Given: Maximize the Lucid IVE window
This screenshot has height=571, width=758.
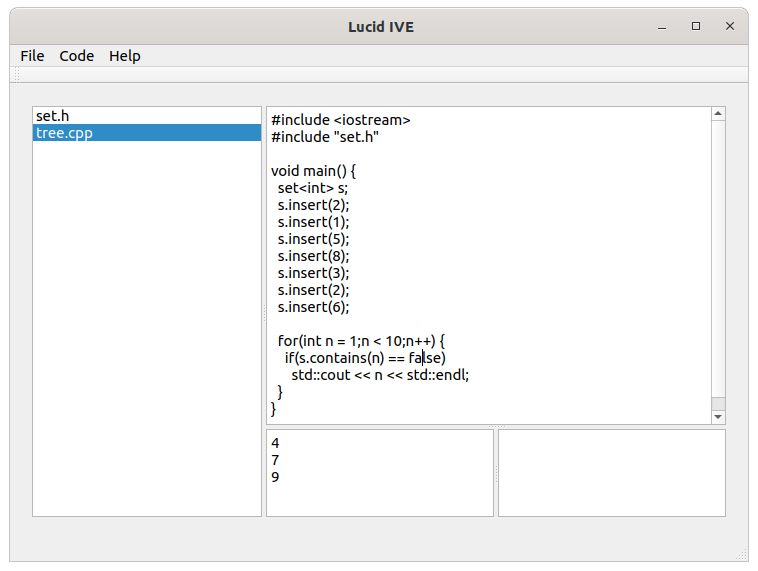Looking at the screenshot, I should click(x=696, y=26).
